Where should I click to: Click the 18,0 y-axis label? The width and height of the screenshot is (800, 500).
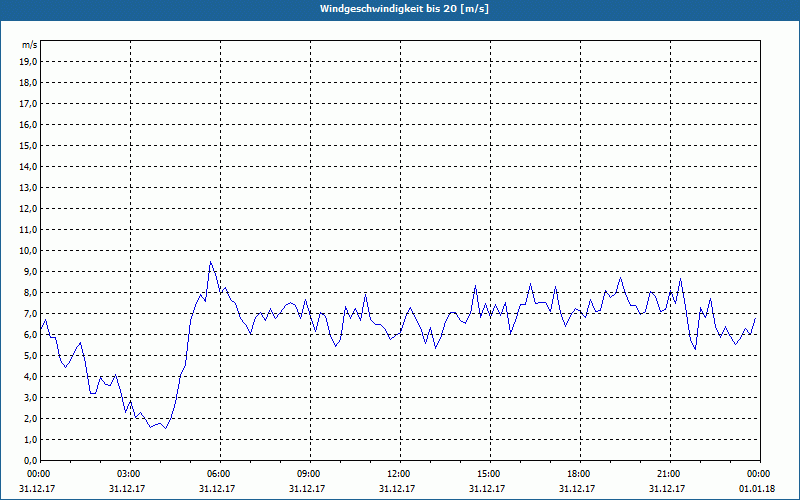pyautogui.click(x=28, y=83)
